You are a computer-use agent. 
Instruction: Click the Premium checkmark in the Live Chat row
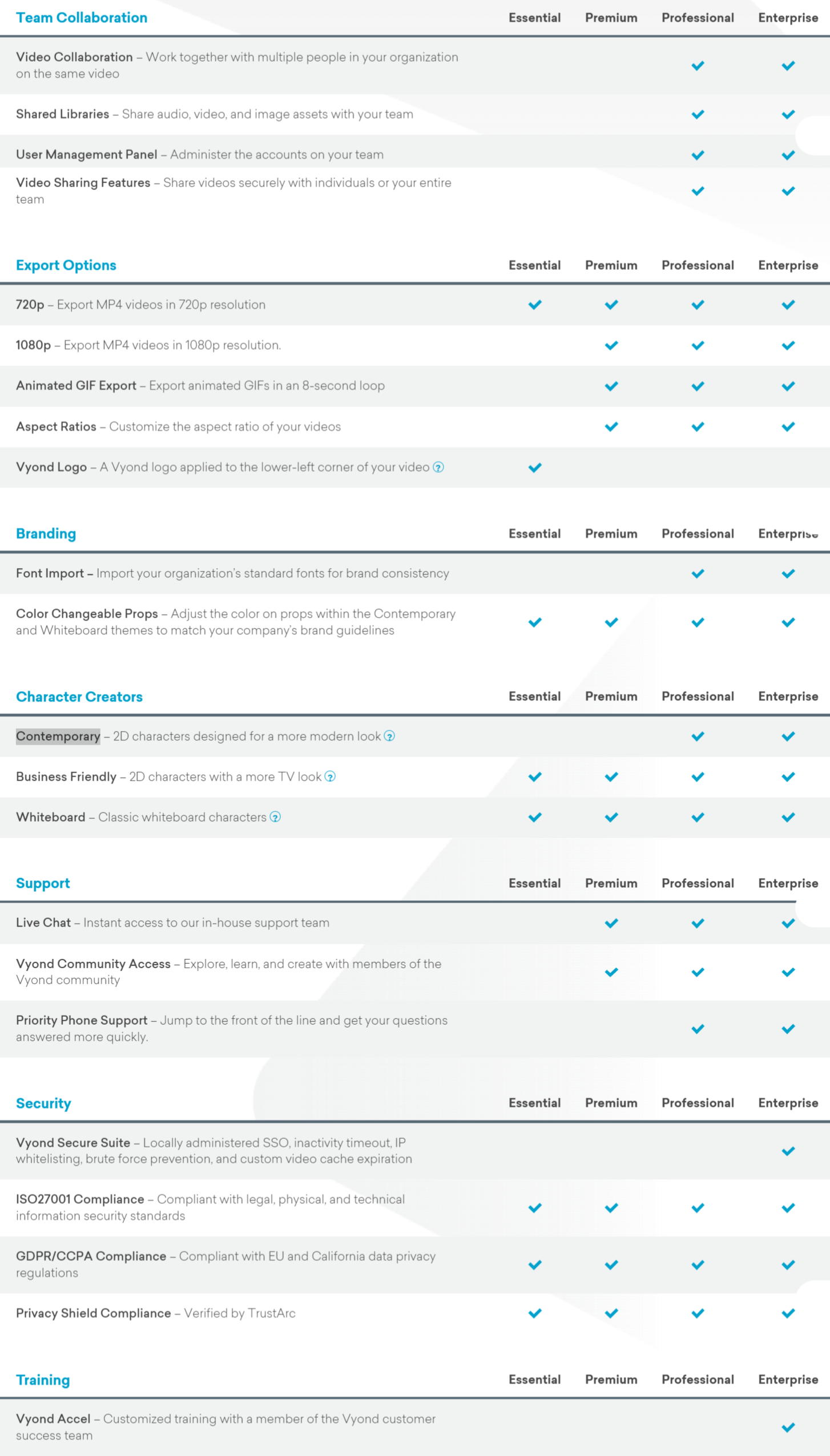point(611,923)
